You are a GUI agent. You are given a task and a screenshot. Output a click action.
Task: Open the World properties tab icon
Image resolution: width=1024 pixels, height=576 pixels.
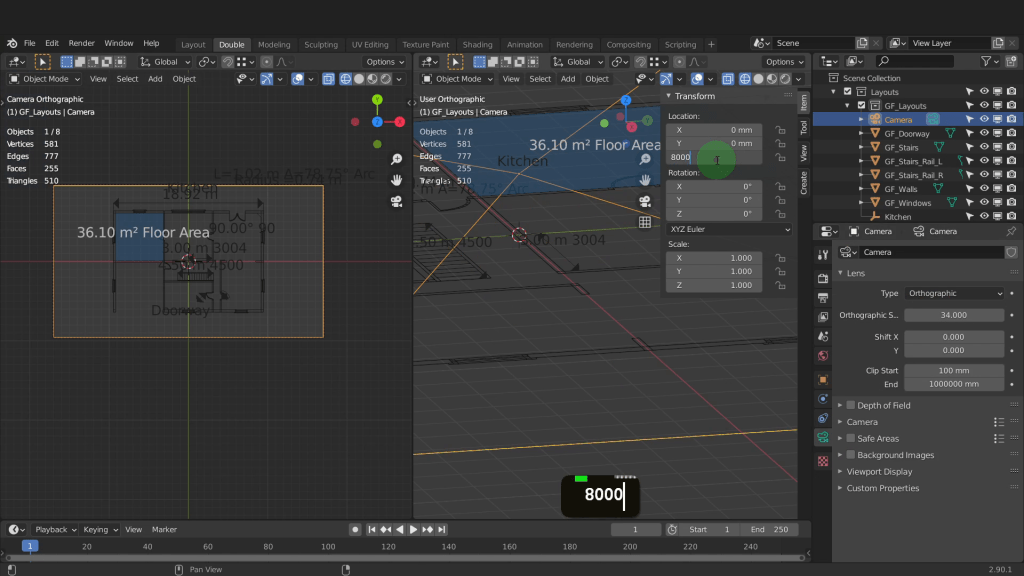pos(823,356)
